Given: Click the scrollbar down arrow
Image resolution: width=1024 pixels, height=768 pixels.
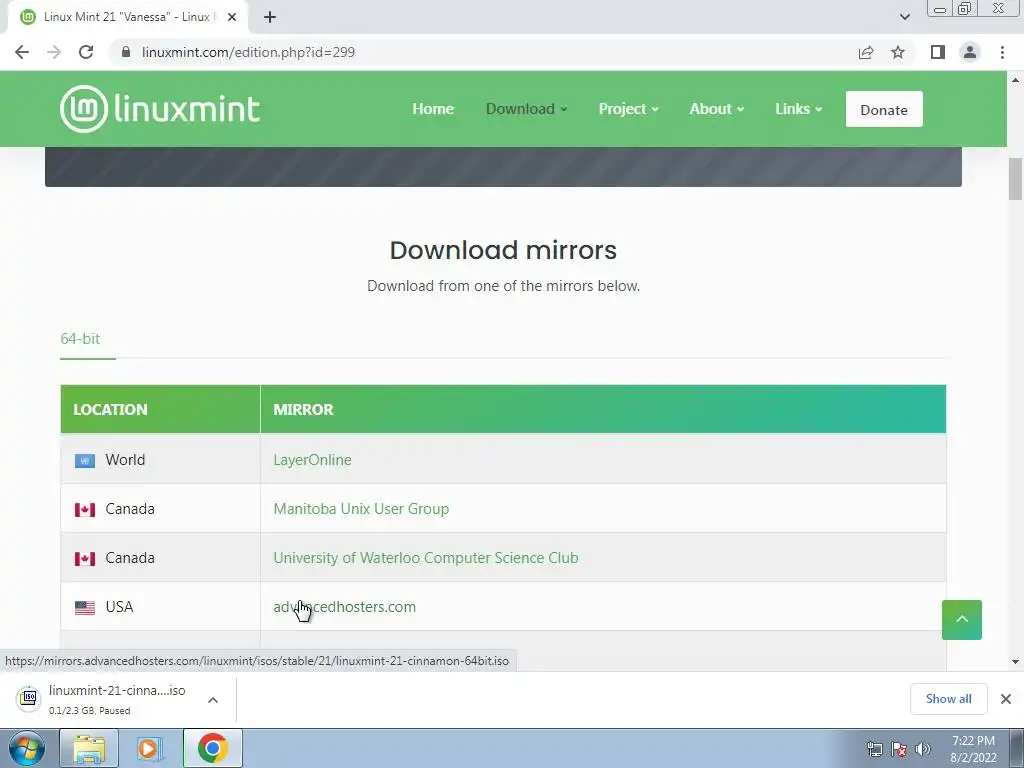Looking at the screenshot, I should coord(1015,662).
